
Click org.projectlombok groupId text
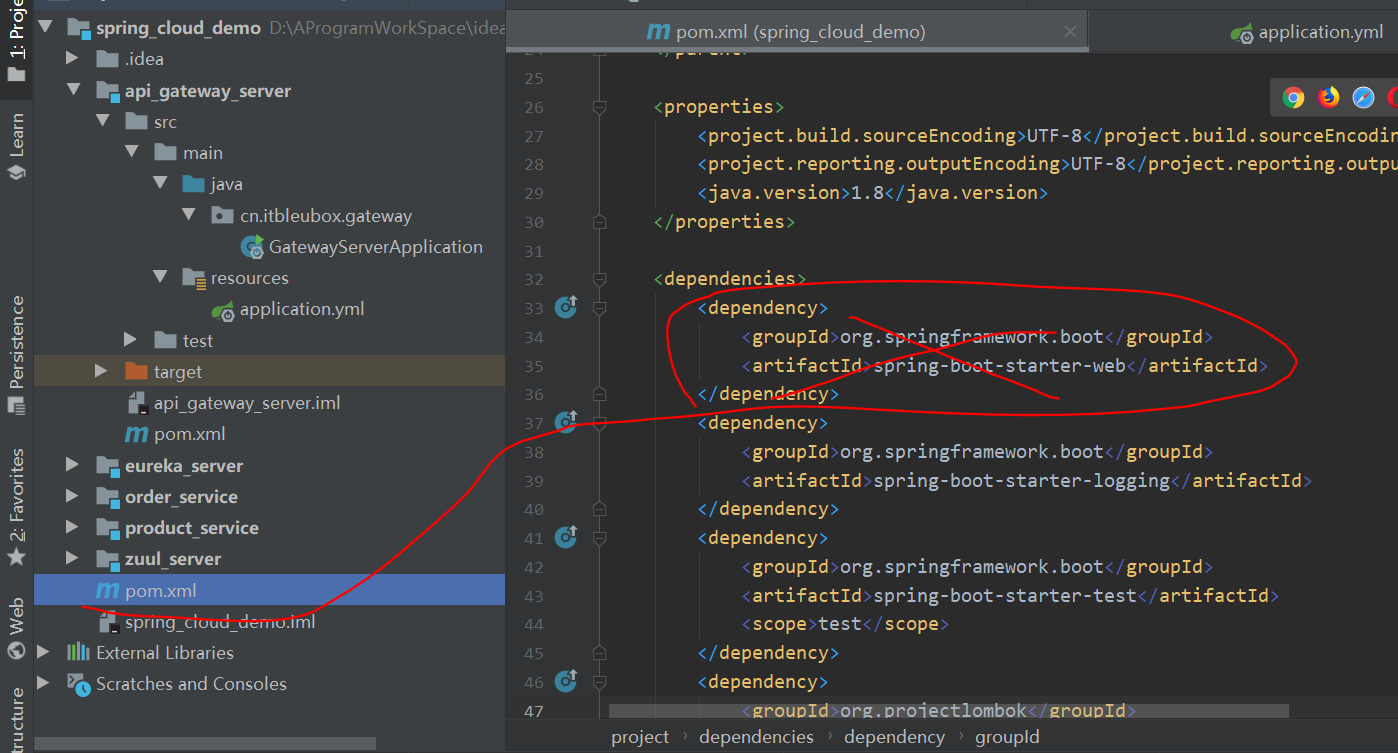933,710
